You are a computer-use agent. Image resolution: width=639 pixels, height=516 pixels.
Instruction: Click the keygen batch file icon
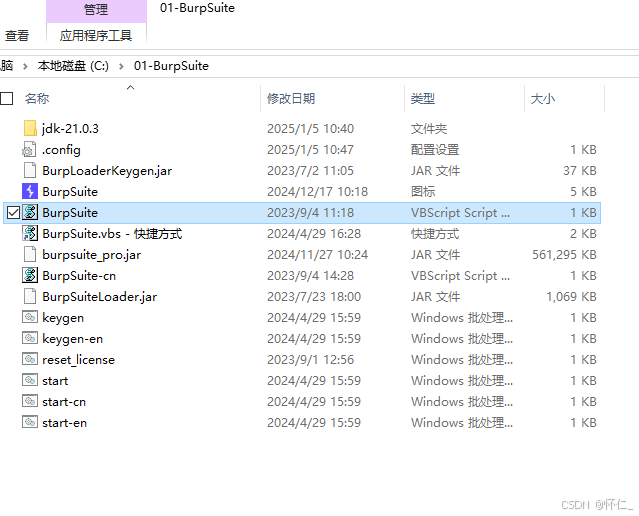pyautogui.click(x=30, y=317)
